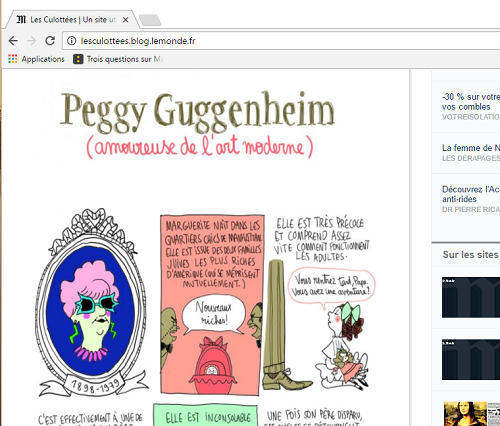Viewport: 500px width, 426px height.
Task: Open the 'Trois questions sur' bookmark
Action: [118, 59]
